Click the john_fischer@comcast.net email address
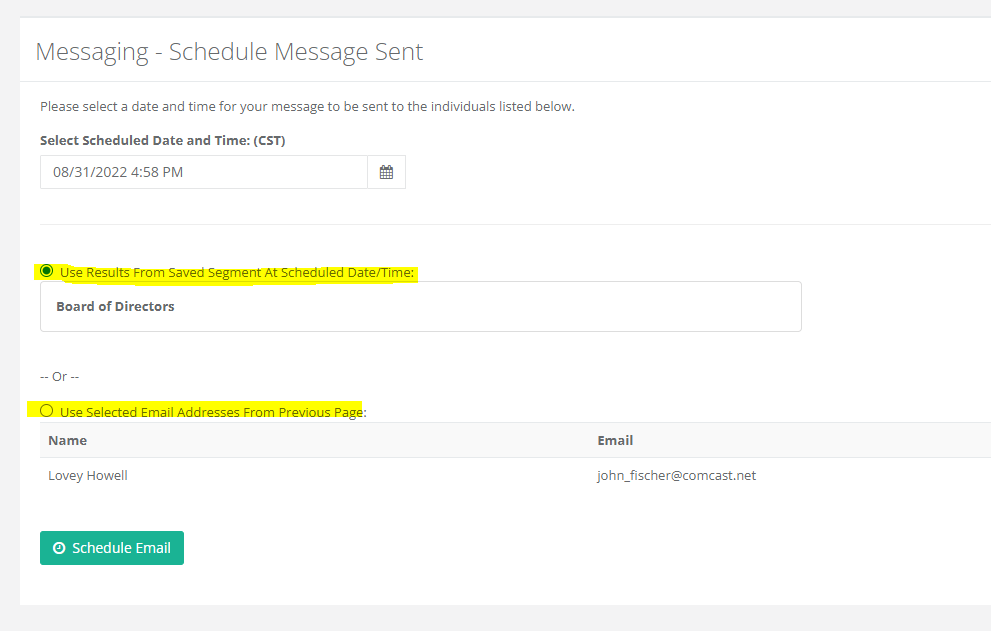Screen dimensions: 991x631 pos(676,475)
